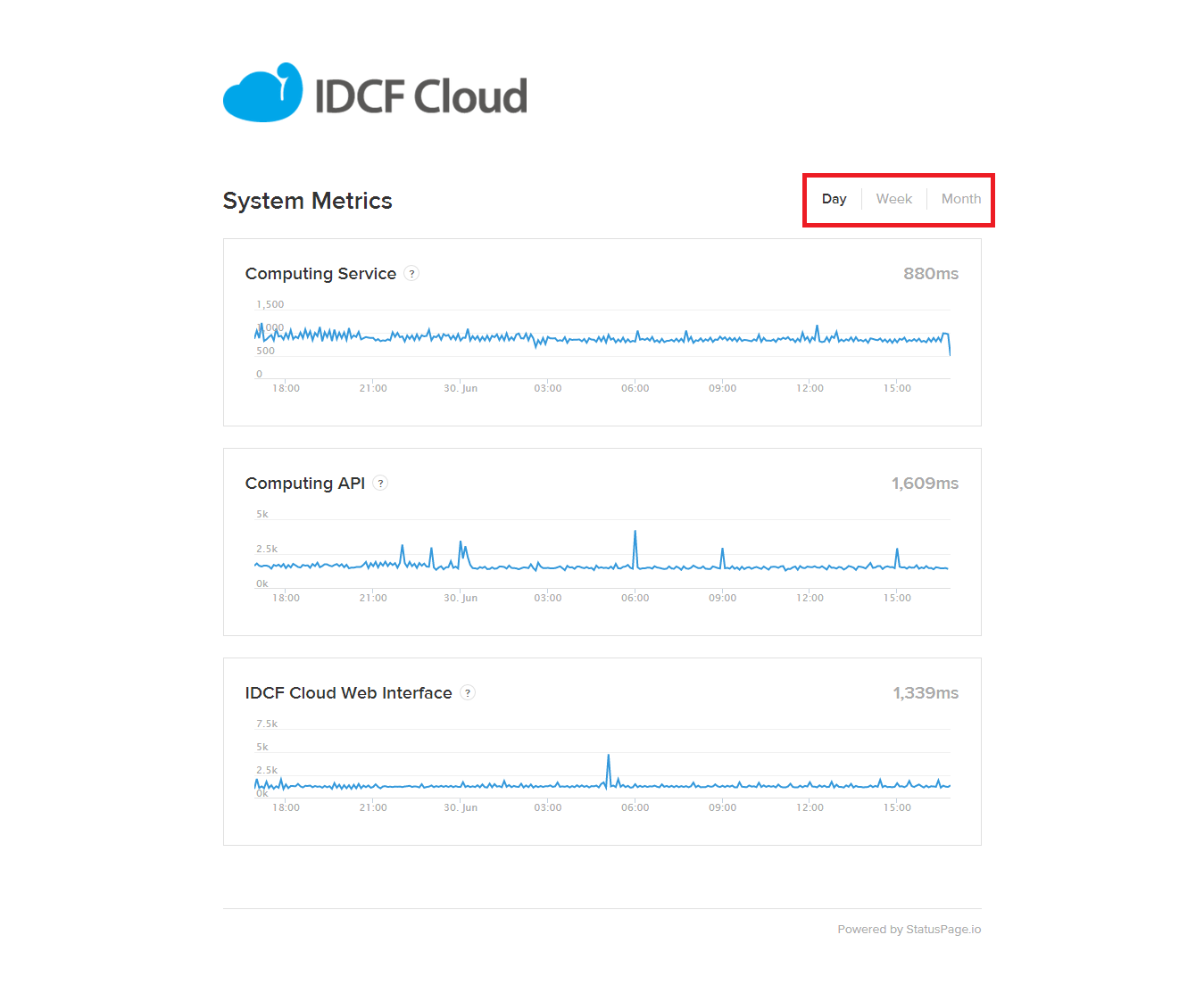The height and width of the screenshot is (1001, 1204).
Task: Open the Powered by StatusPage.io link
Action: click(909, 930)
